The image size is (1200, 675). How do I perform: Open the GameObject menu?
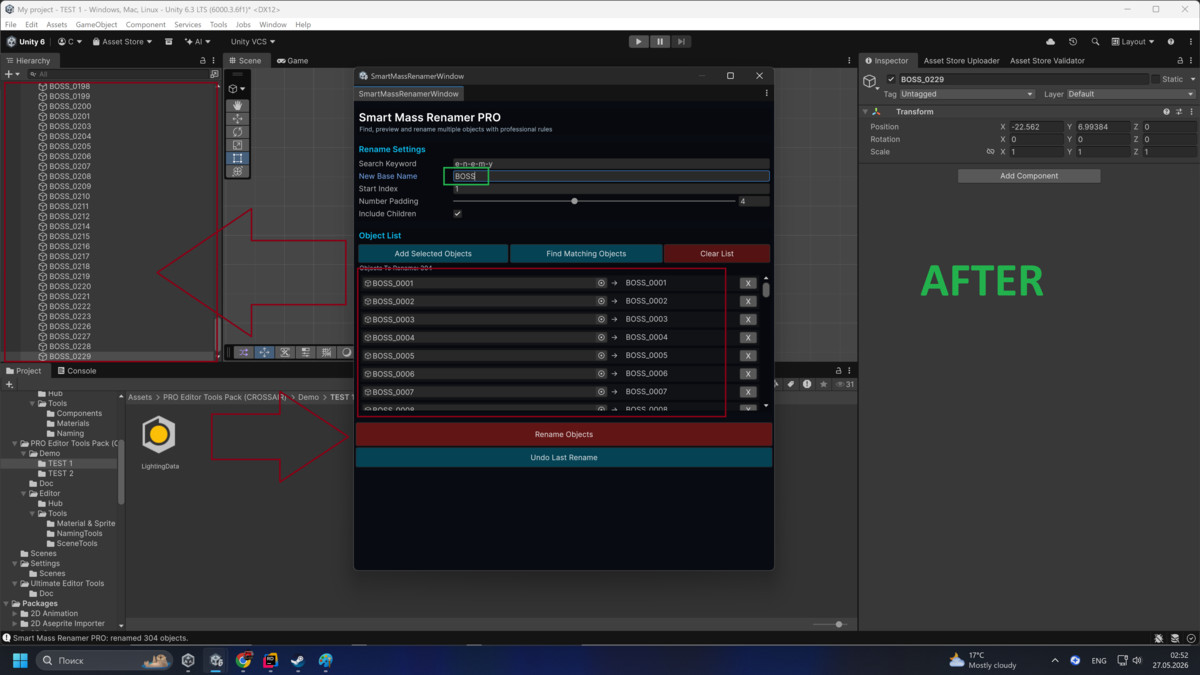tap(97, 24)
